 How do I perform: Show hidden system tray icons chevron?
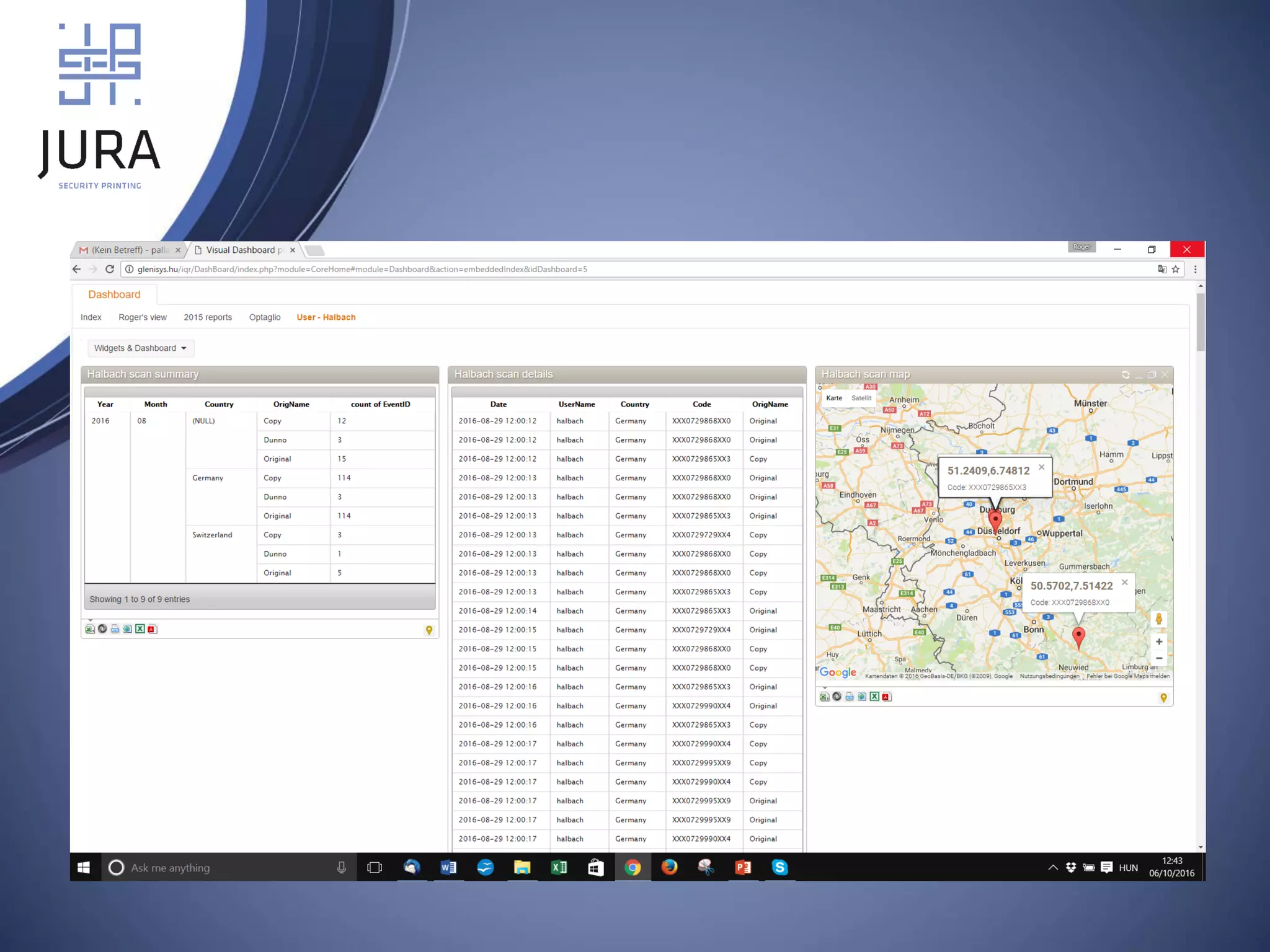click(1052, 868)
